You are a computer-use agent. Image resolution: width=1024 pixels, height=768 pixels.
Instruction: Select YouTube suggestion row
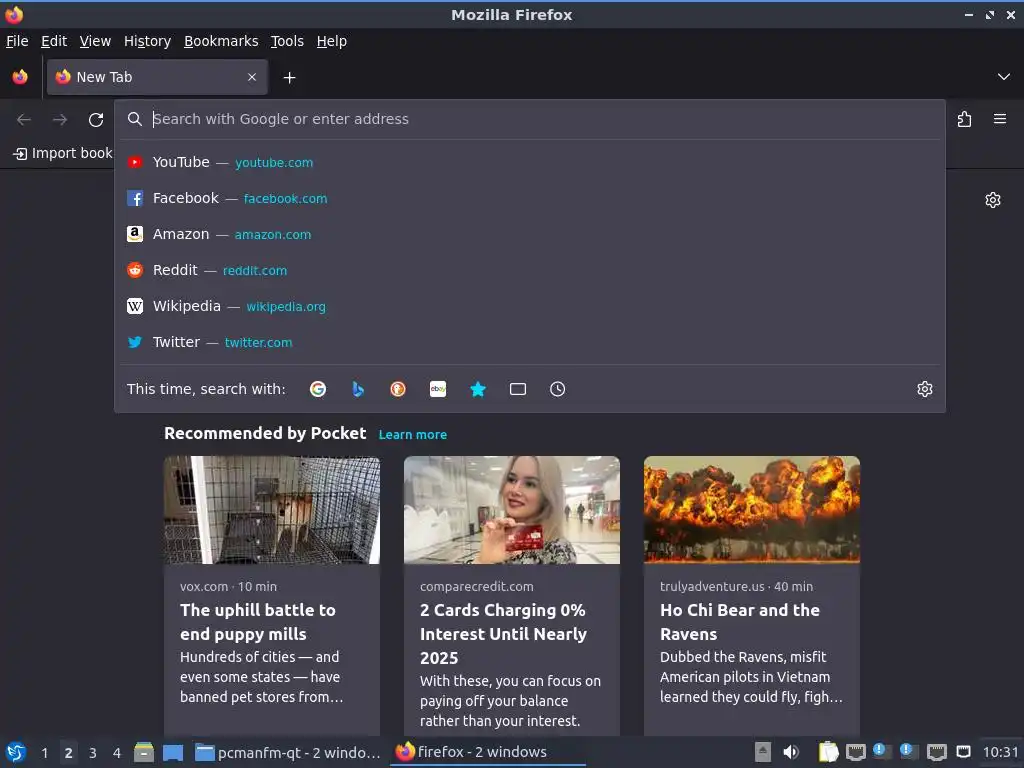(530, 163)
